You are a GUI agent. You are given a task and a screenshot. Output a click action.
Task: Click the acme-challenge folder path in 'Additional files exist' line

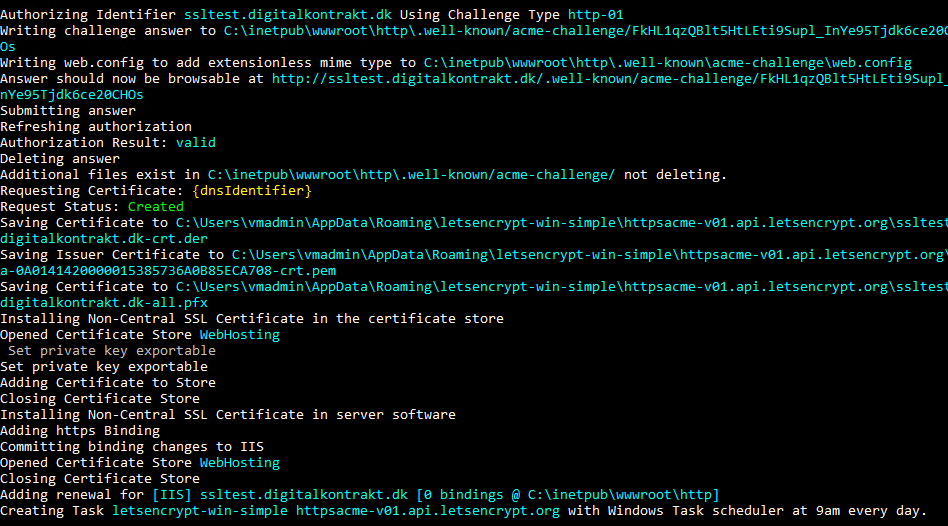point(412,175)
